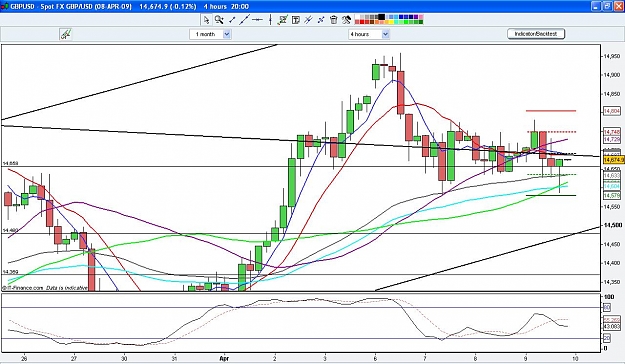Screen dimensions: 625x364
Task: Pick the white color swatch
Action: pyautogui.click(x=357, y=17)
